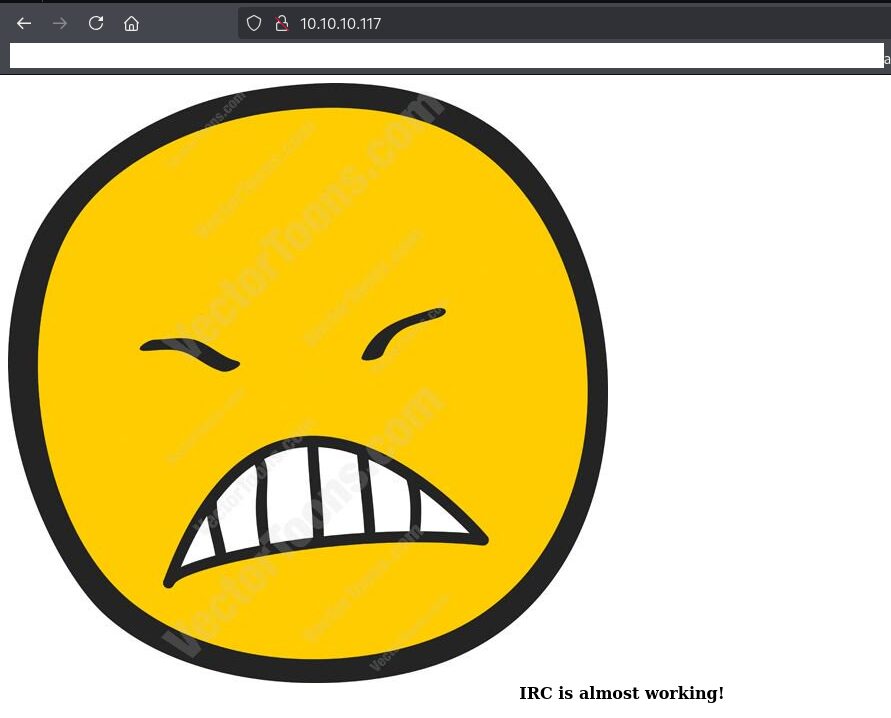Click the word "IRC" in the caption
The image size is (891, 718).
tap(536, 693)
